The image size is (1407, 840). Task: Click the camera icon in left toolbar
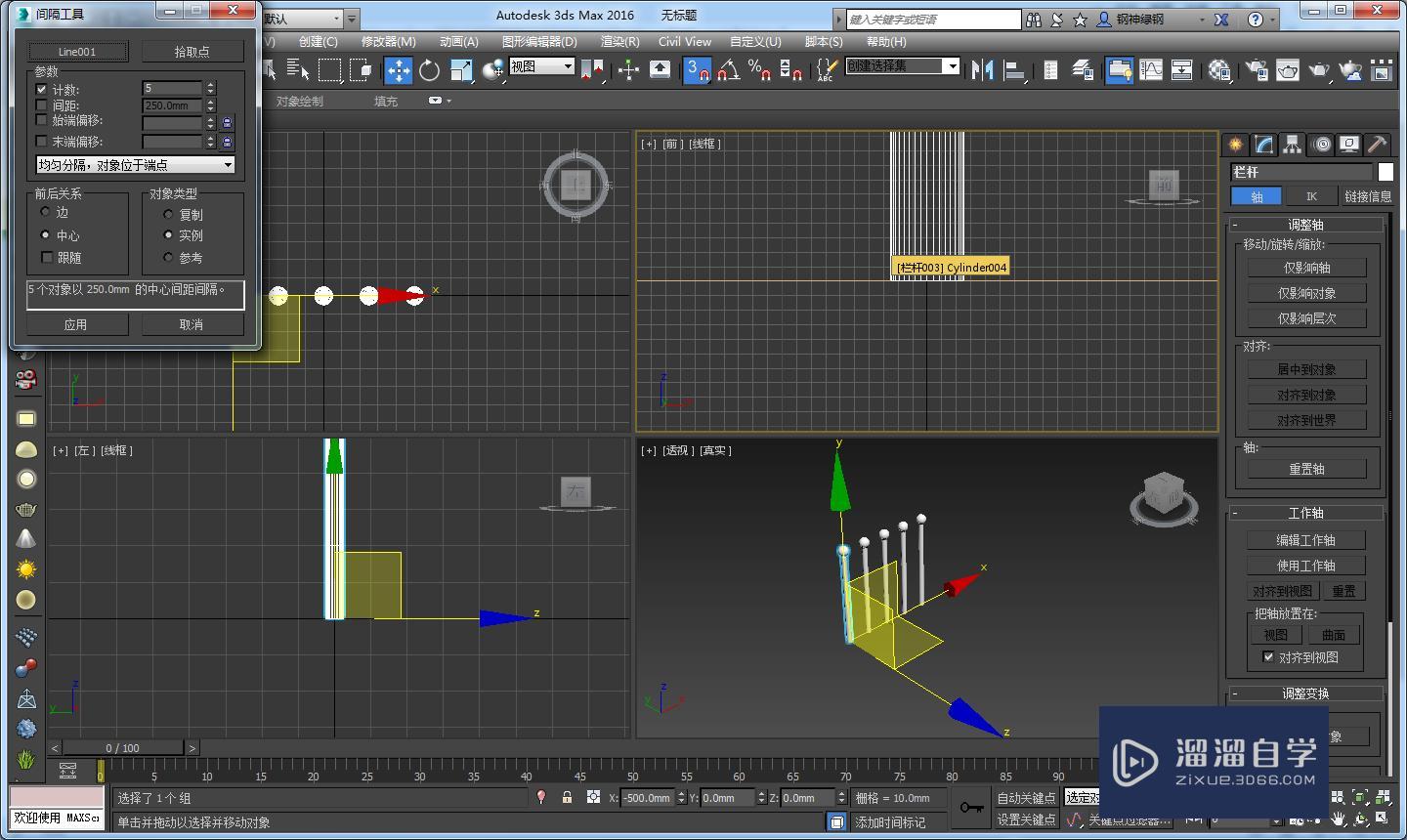coord(26,379)
